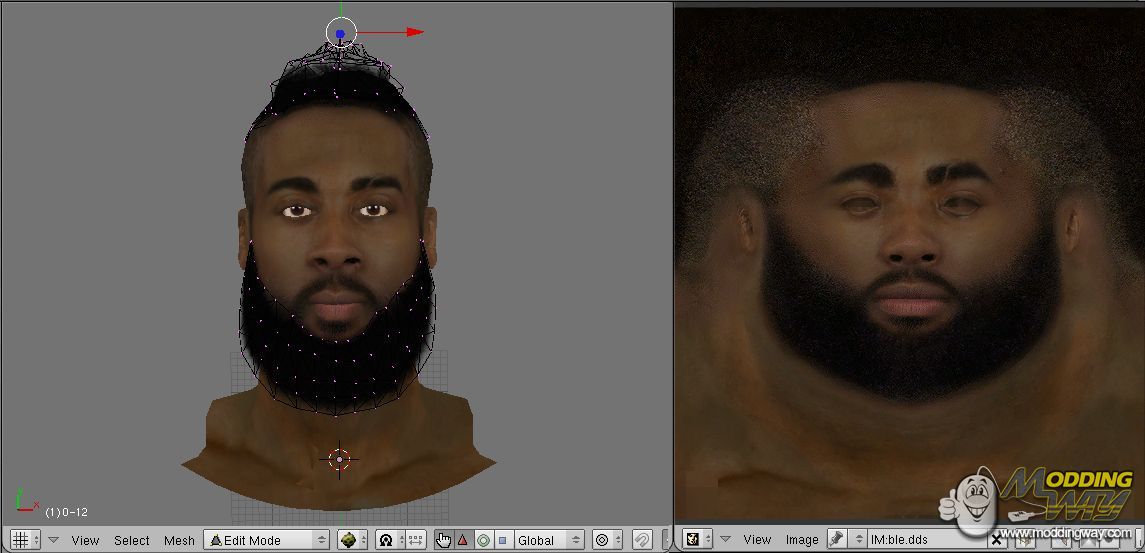Click the pivot point magnet icon
1145x553 pixels.
386,540
